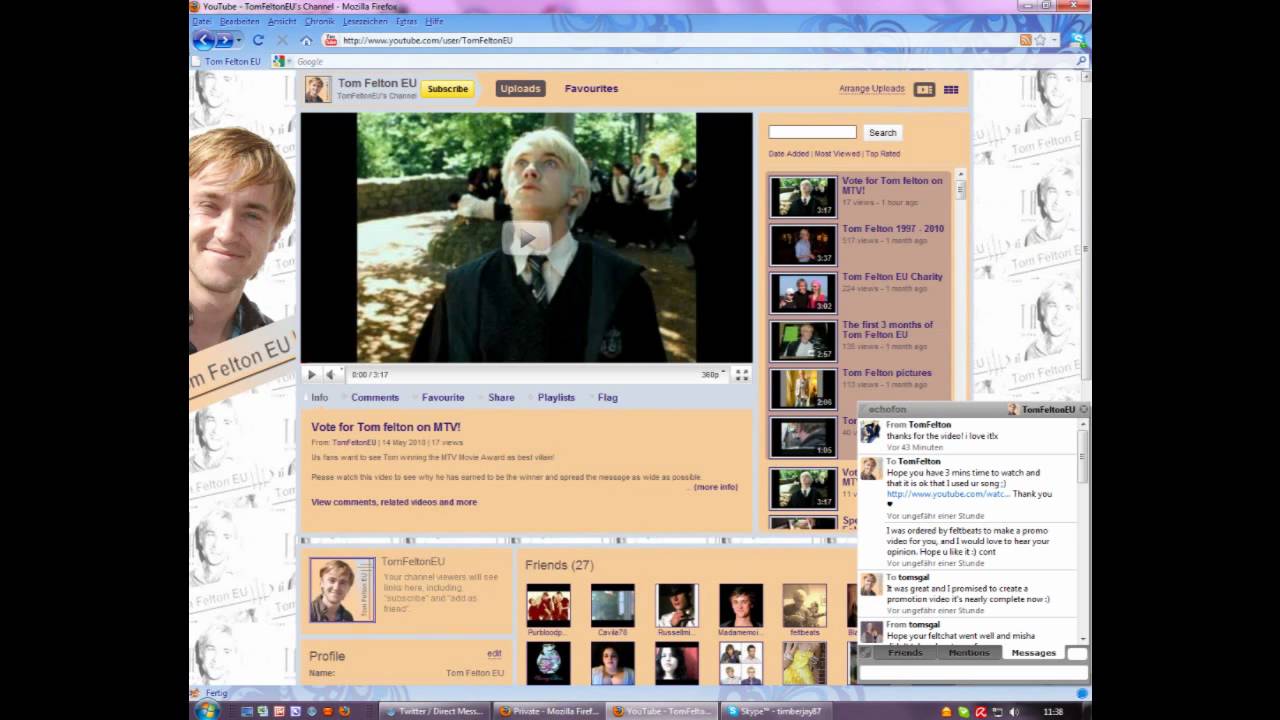The image size is (1280, 720).
Task: Close the Echofon popup with its X button
Action: point(1083,410)
